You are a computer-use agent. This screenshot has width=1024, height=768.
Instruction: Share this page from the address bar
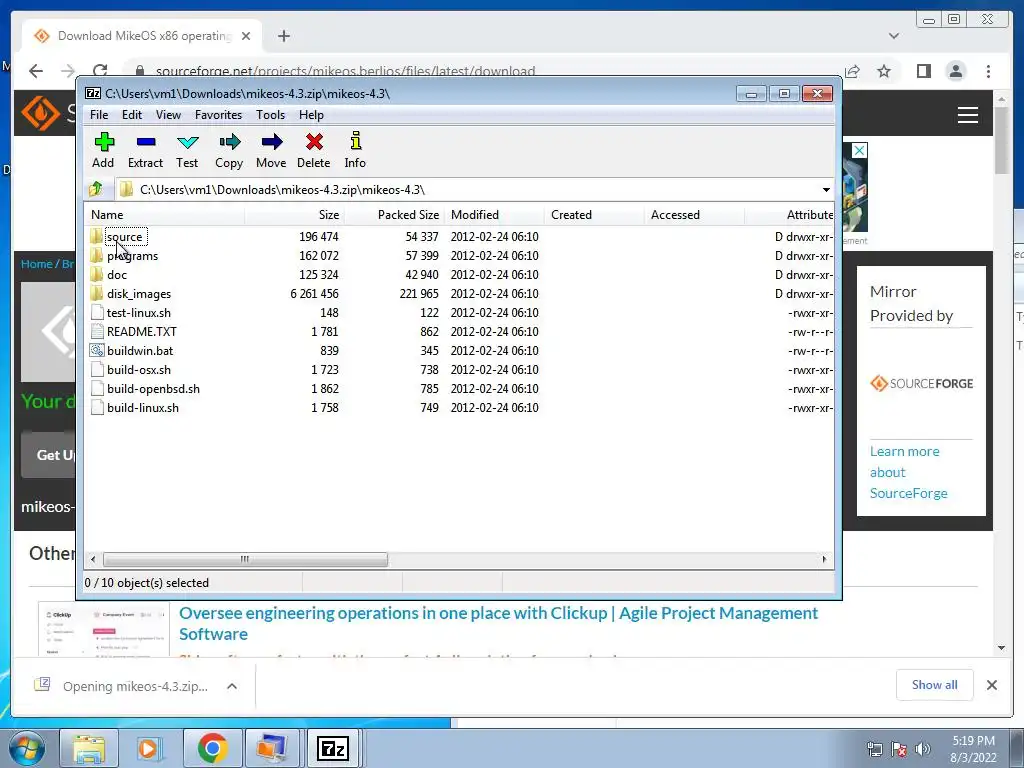[x=852, y=71]
